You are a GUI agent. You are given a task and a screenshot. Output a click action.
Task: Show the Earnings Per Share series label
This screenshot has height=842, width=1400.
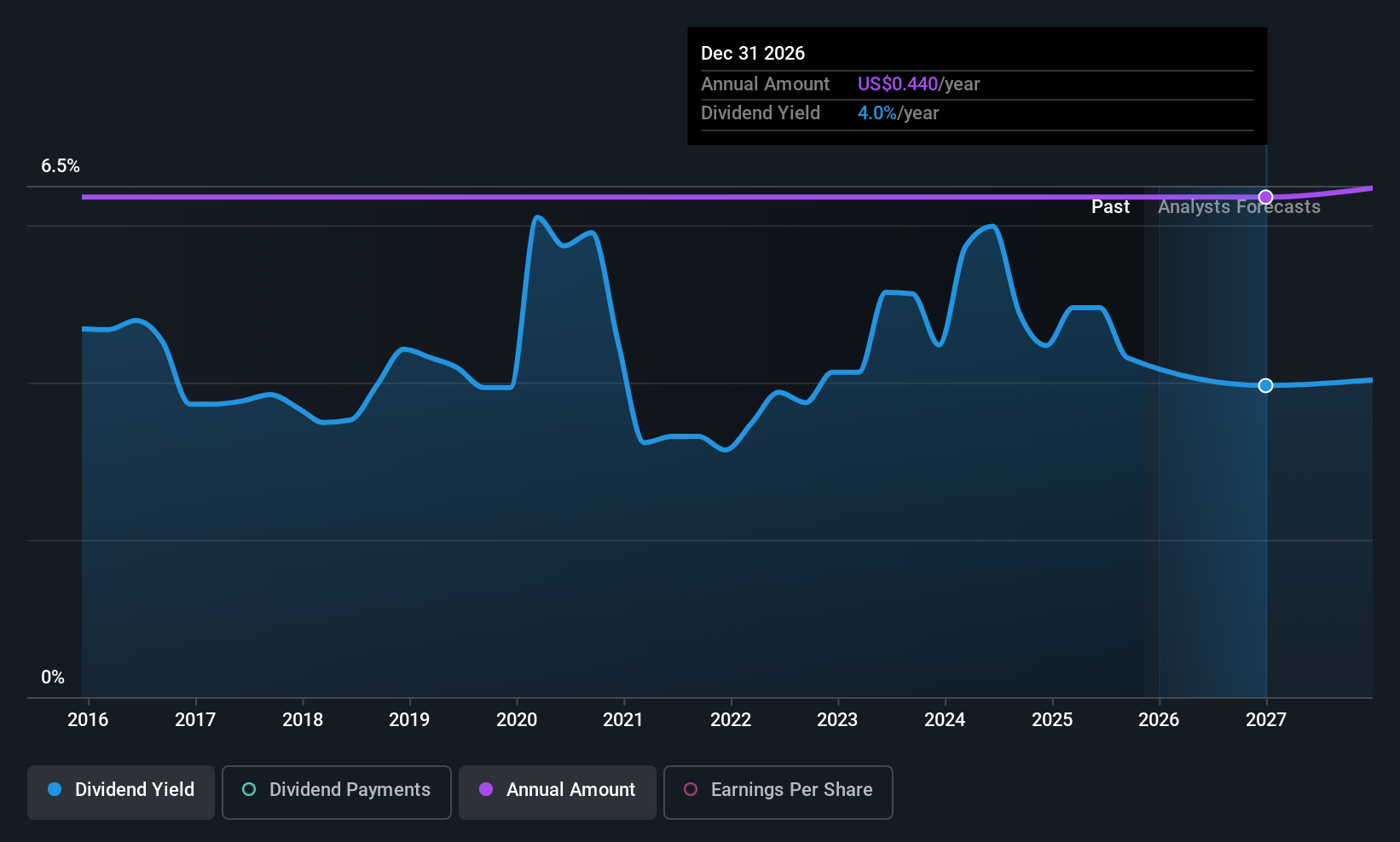pos(791,790)
